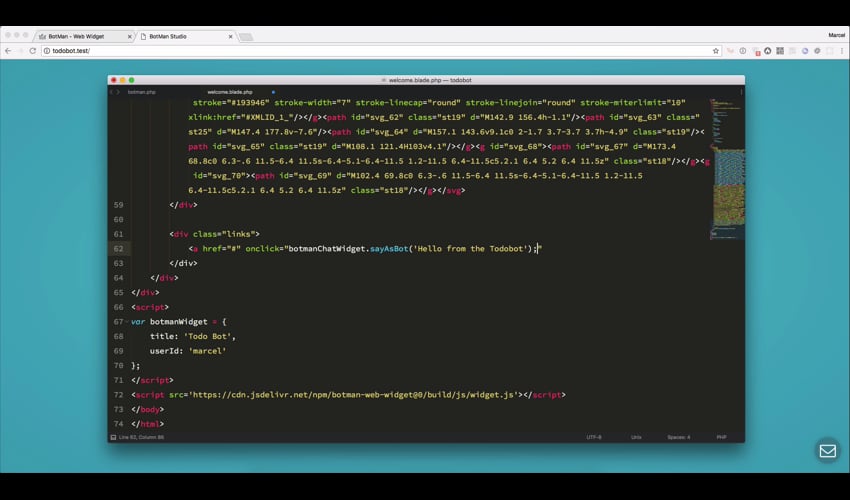Click the class="links" attribute on line 61
850x500 pixels.
tap(224, 234)
